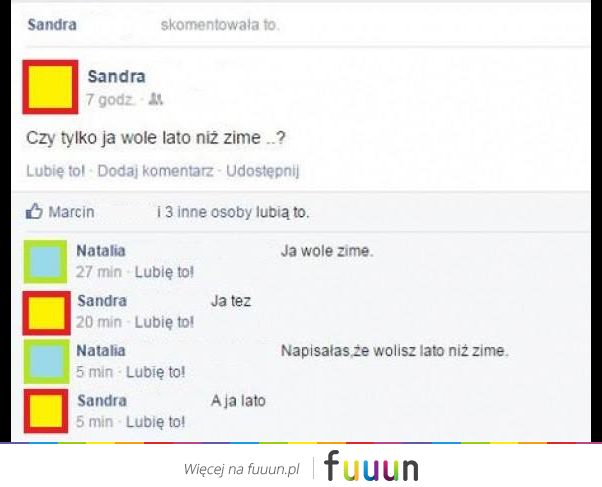
Task: Click the fuuun logo at the bottom
Action: (371, 466)
